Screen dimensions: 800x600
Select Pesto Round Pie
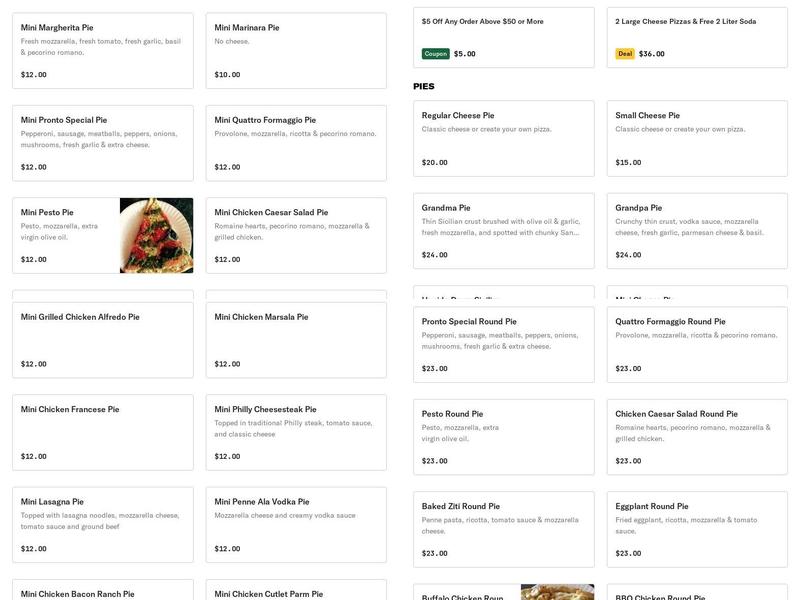503,436
